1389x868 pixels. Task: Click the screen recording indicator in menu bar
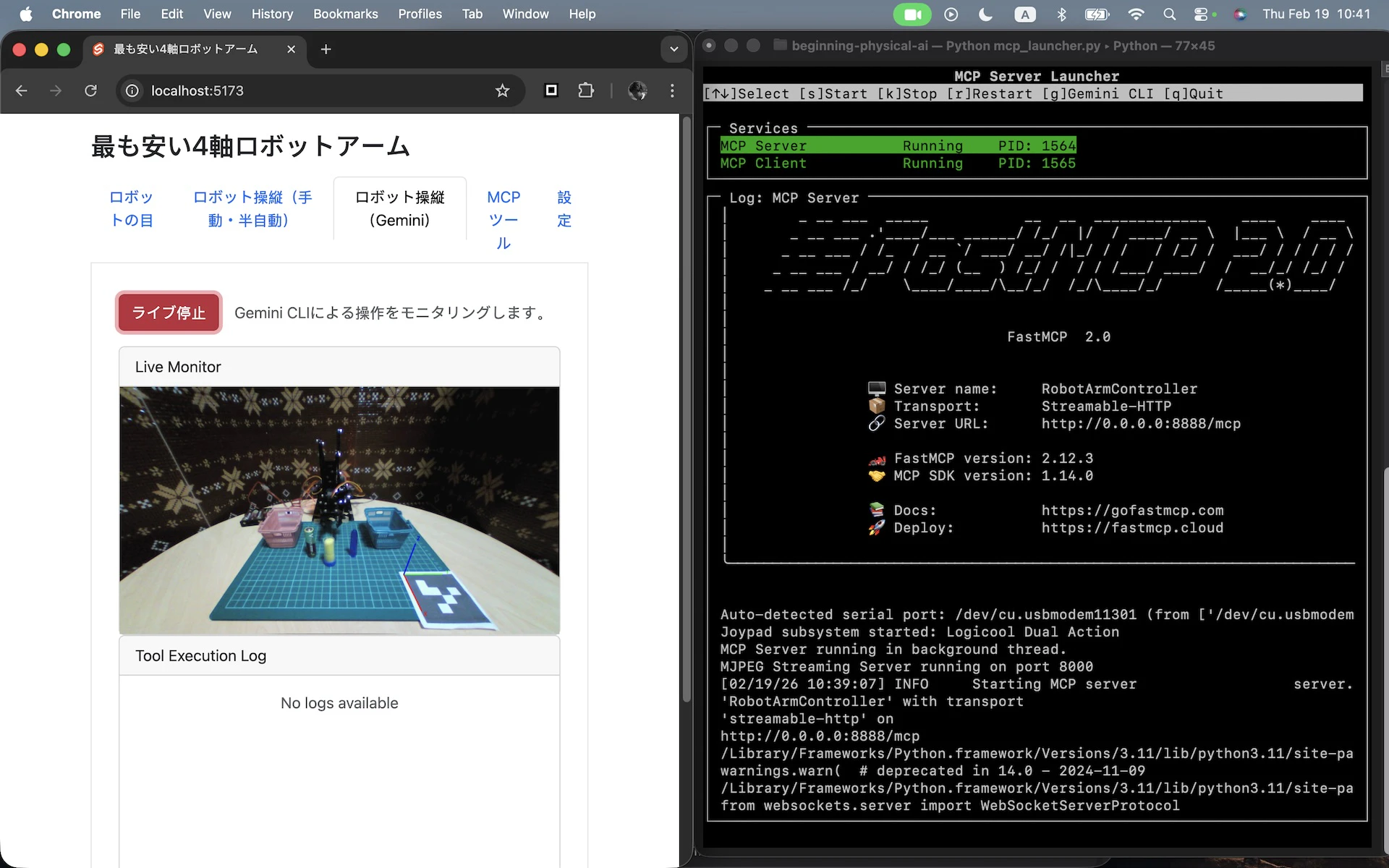coord(913,14)
